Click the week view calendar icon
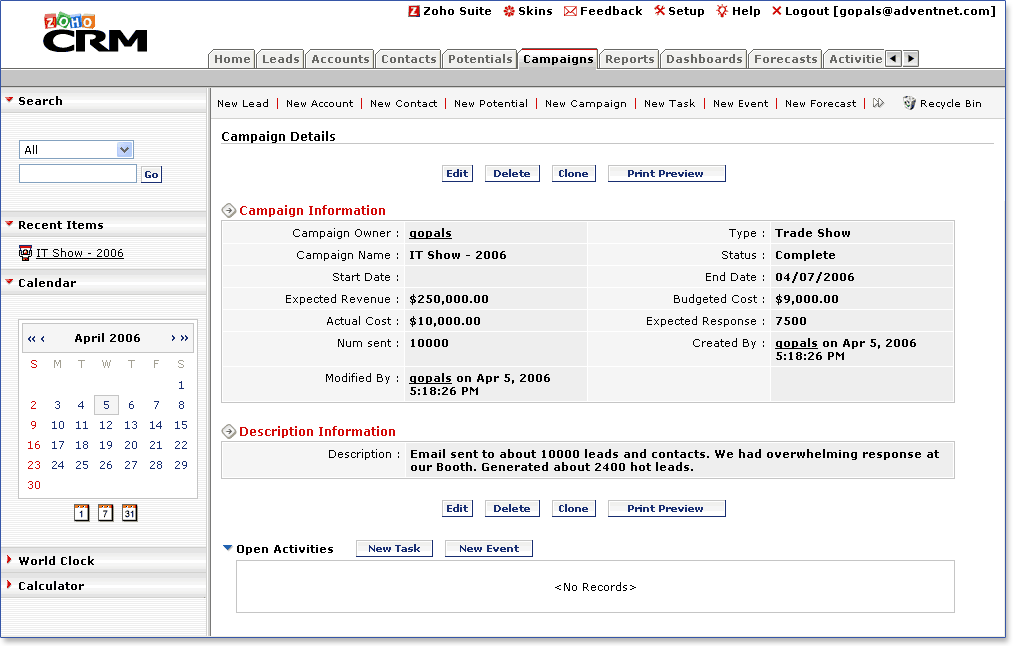This screenshot has height=646, width=1014. 105,513
